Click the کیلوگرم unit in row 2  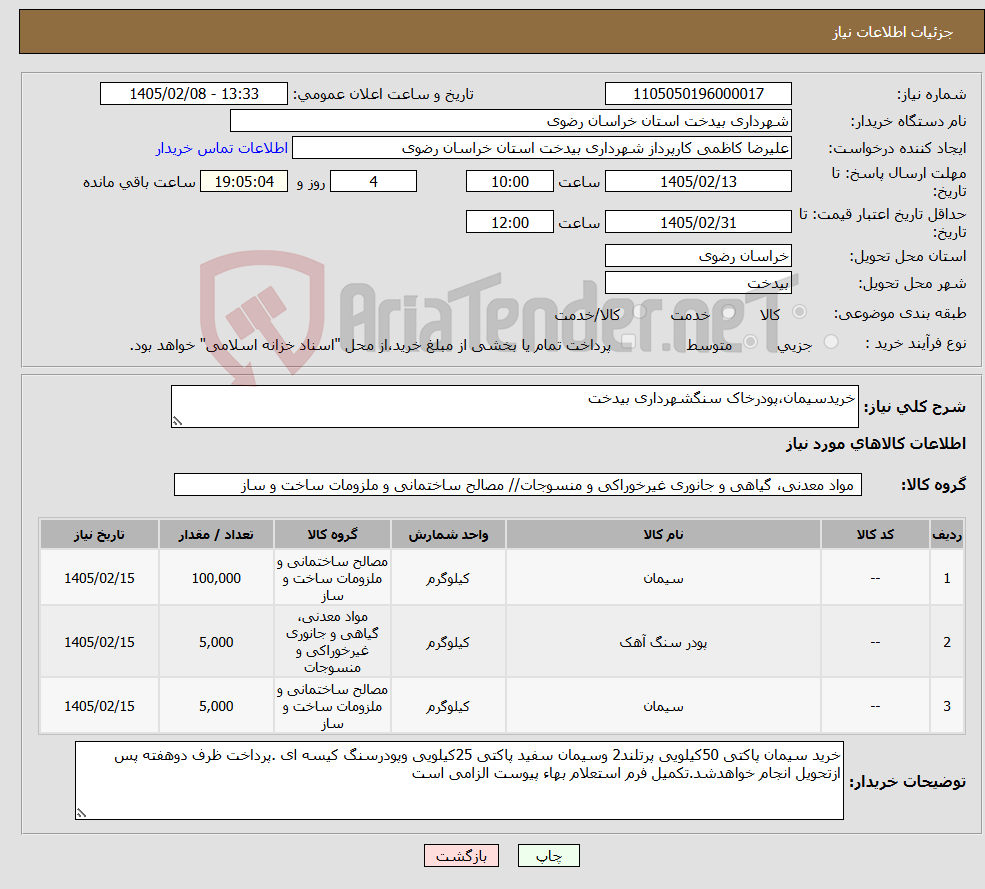point(448,642)
